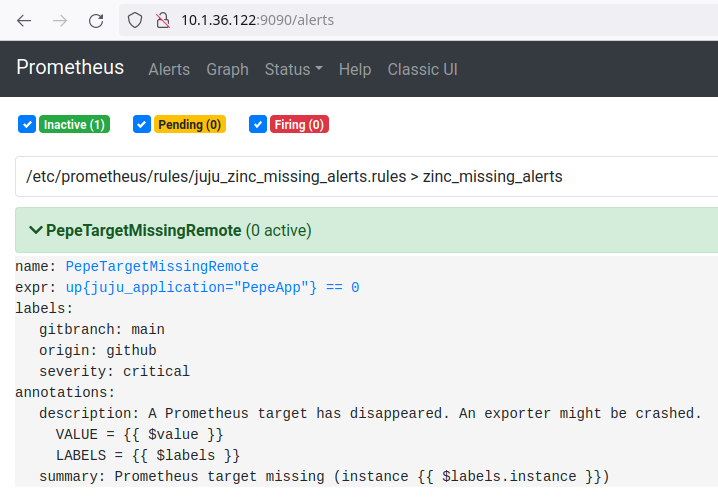Collapse the PepeTargetMissingRemote chevron icon

pyautogui.click(x=36, y=230)
